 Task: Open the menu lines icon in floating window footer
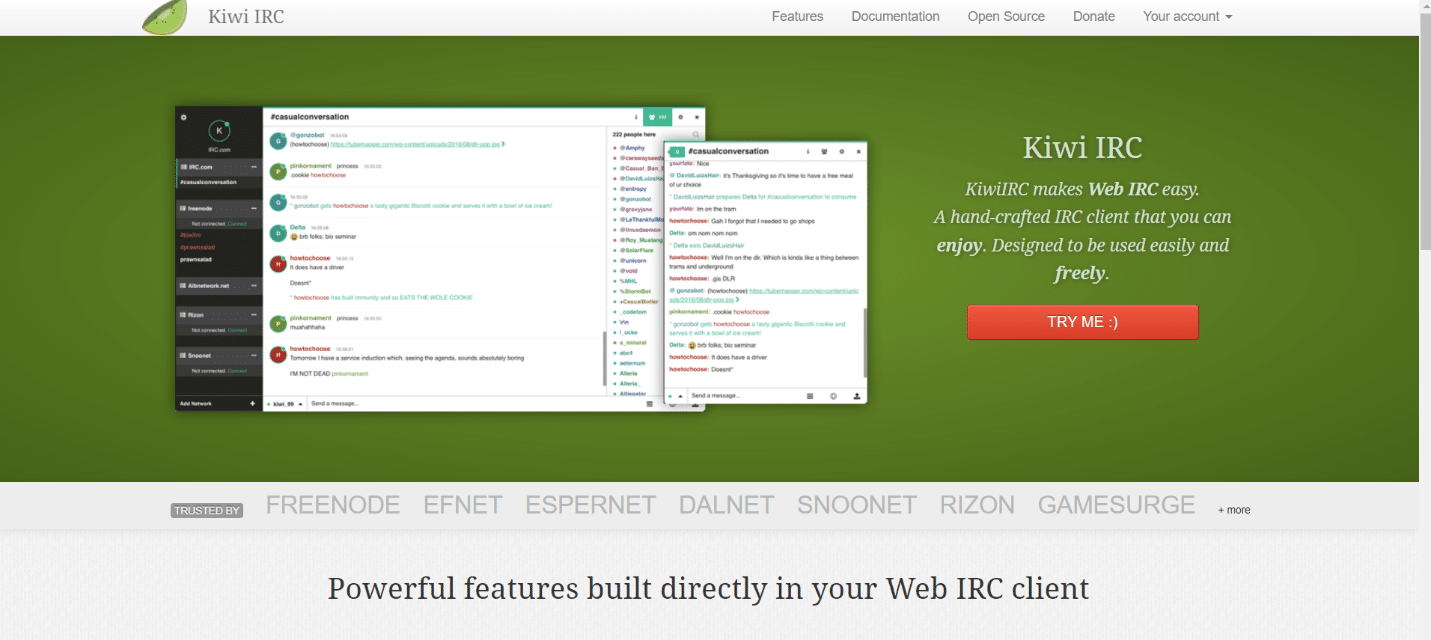810,396
